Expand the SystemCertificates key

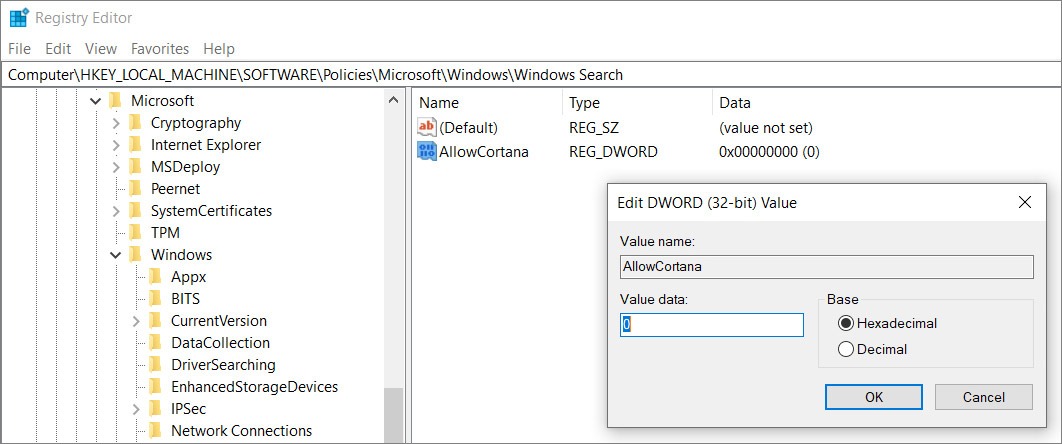pyautogui.click(x=116, y=211)
